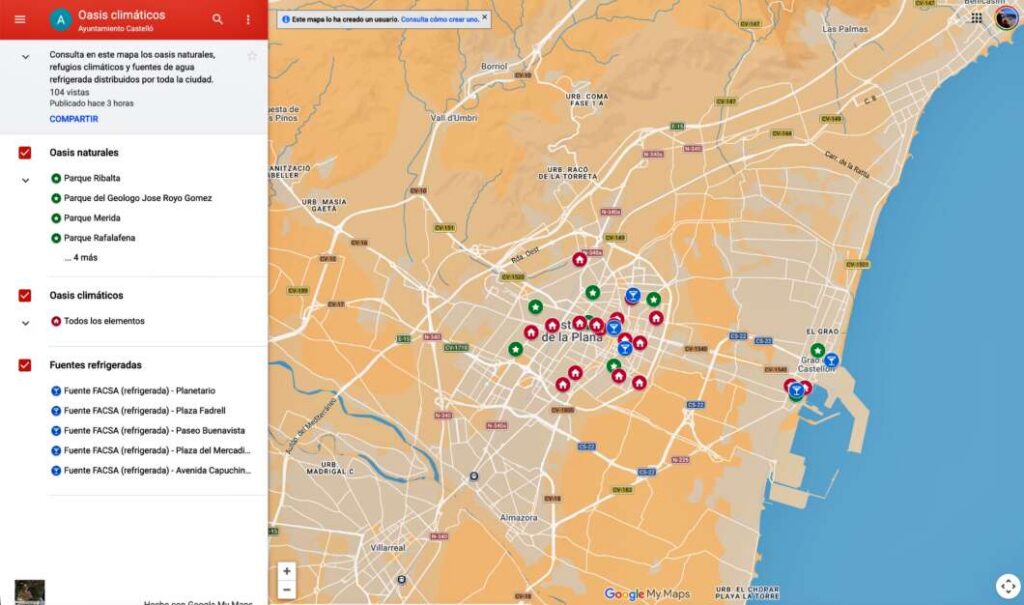The height and width of the screenshot is (605, 1024).
Task: Click the Google My Maps logo
Action: point(647,594)
